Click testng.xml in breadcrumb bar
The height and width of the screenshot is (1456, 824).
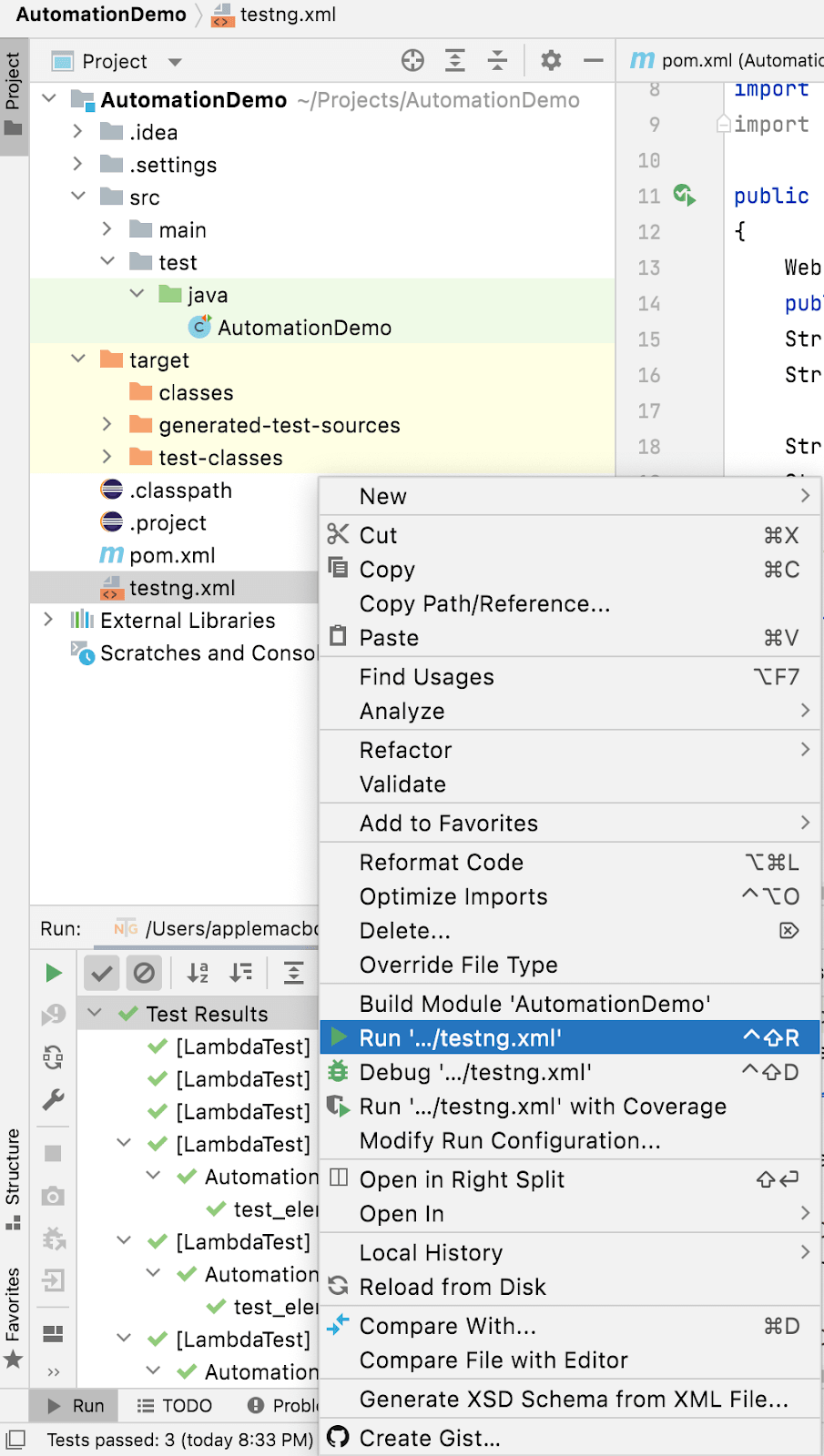(273, 15)
